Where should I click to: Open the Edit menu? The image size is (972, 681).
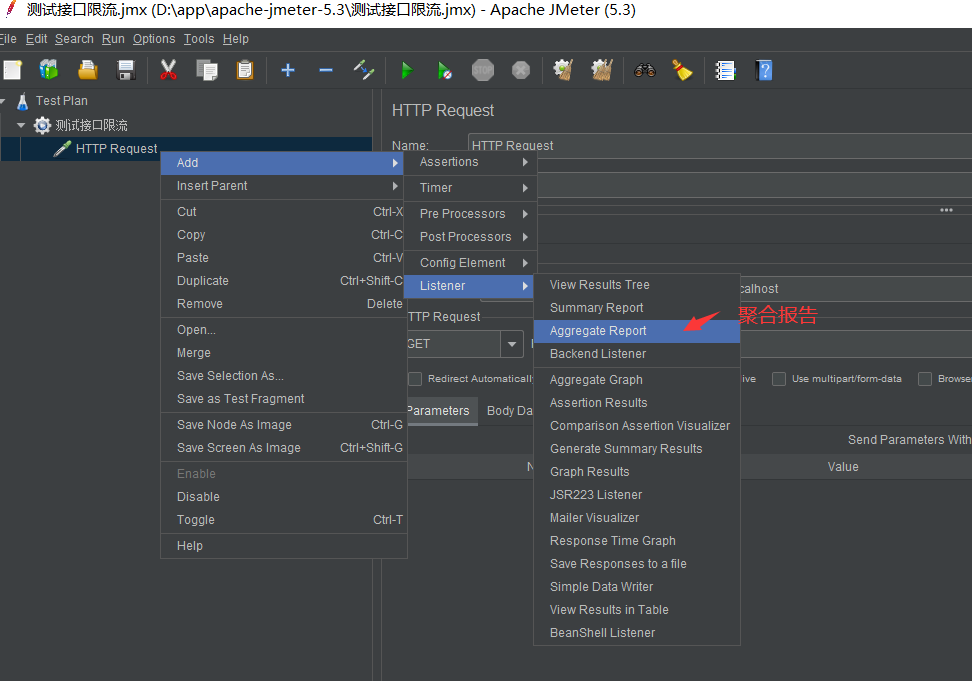37,39
